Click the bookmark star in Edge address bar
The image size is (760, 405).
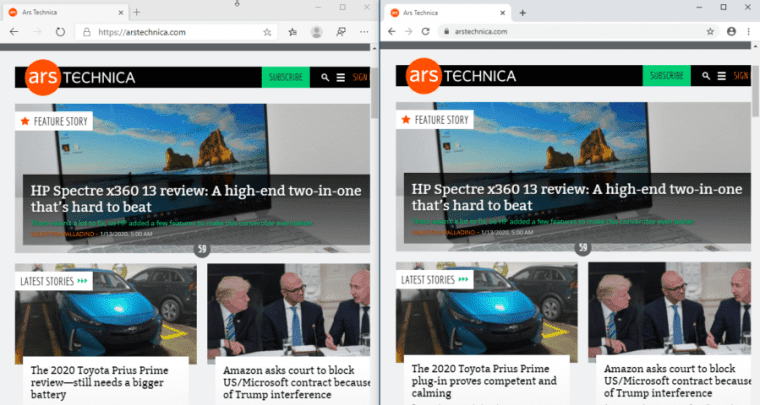coord(267,32)
